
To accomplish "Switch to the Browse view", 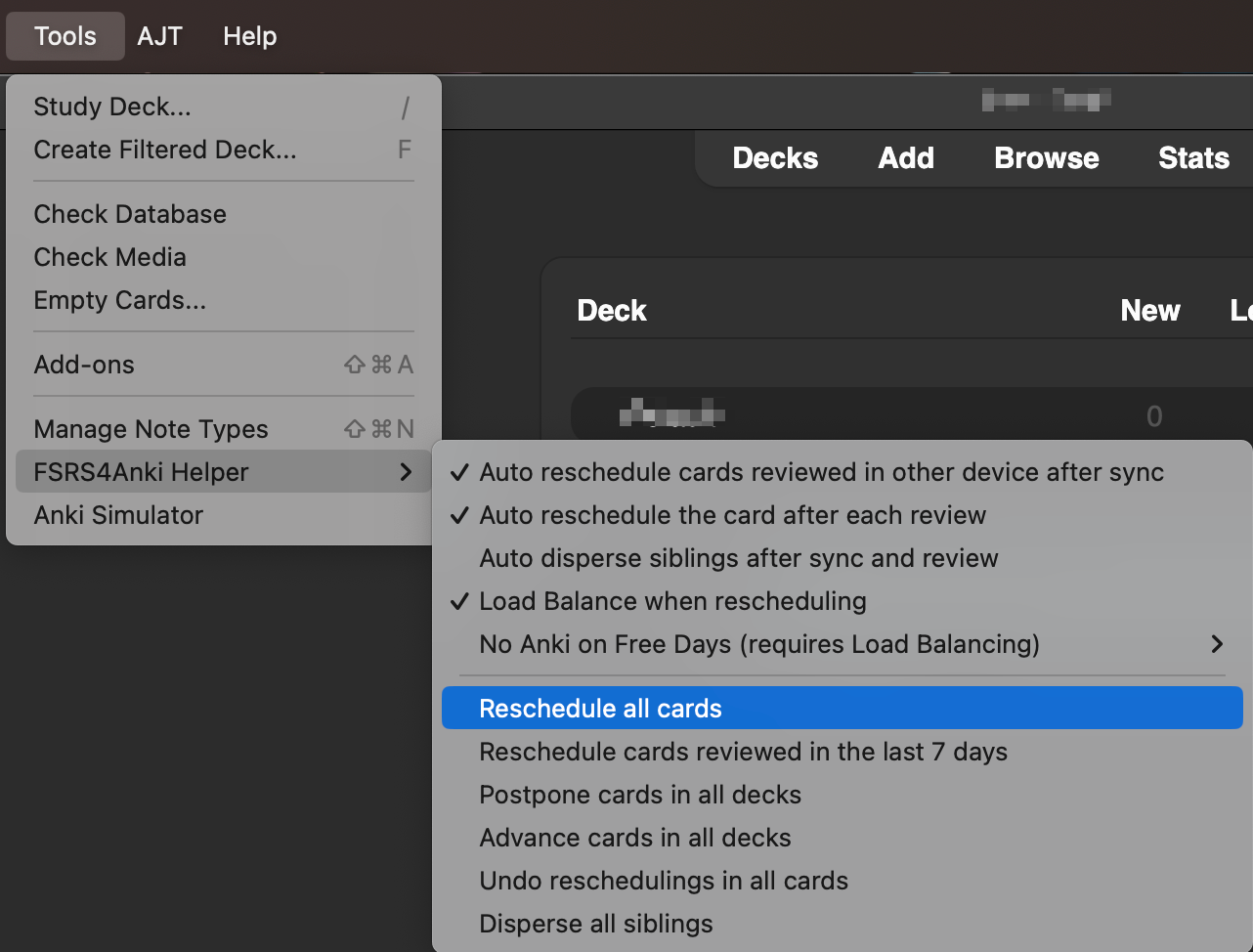I will coord(1046,157).
